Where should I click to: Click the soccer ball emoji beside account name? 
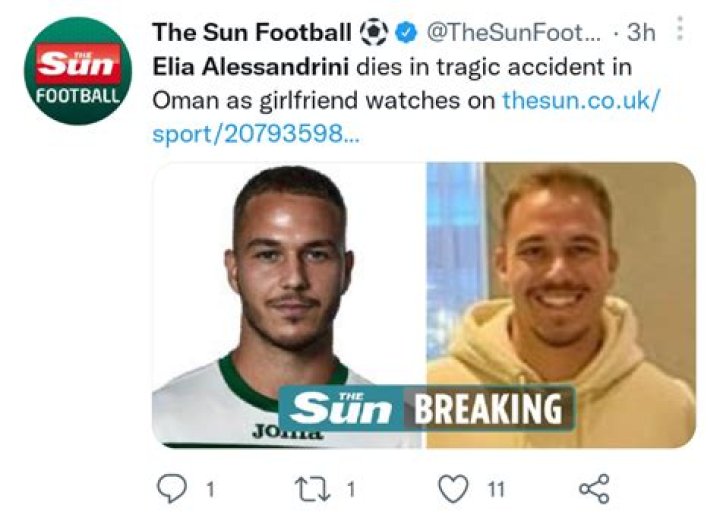[374, 32]
